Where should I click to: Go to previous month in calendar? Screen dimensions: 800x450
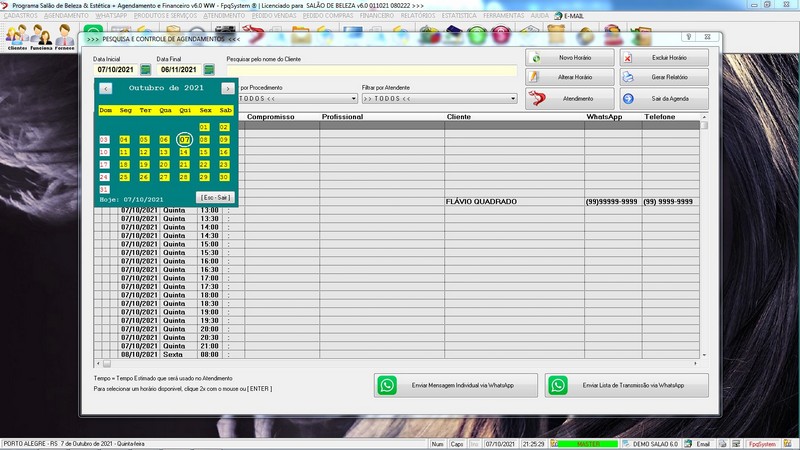pyautogui.click(x=106, y=88)
